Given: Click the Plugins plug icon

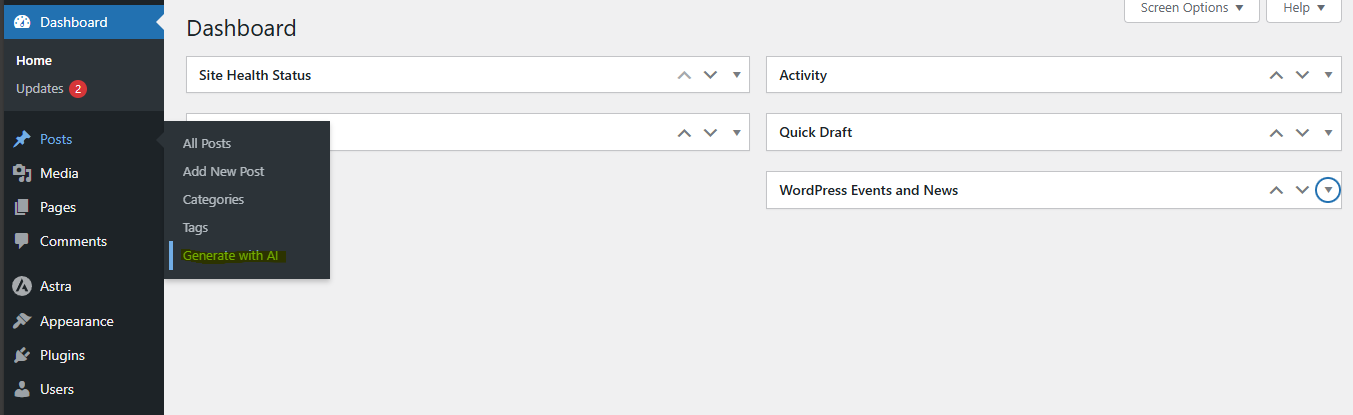Looking at the screenshot, I should coord(22,356).
